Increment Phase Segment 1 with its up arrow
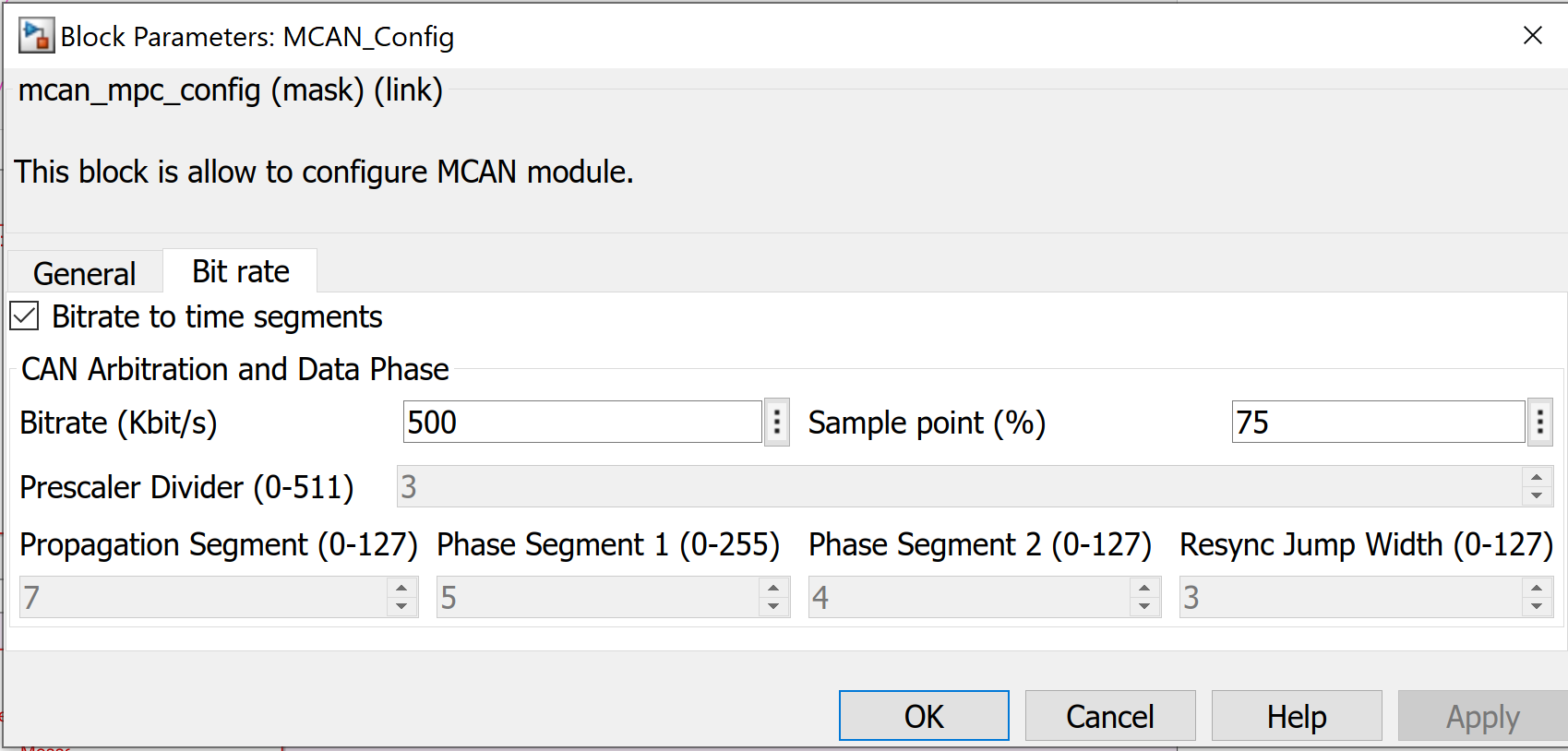This screenshot has width=1568, height=751. 775,589
